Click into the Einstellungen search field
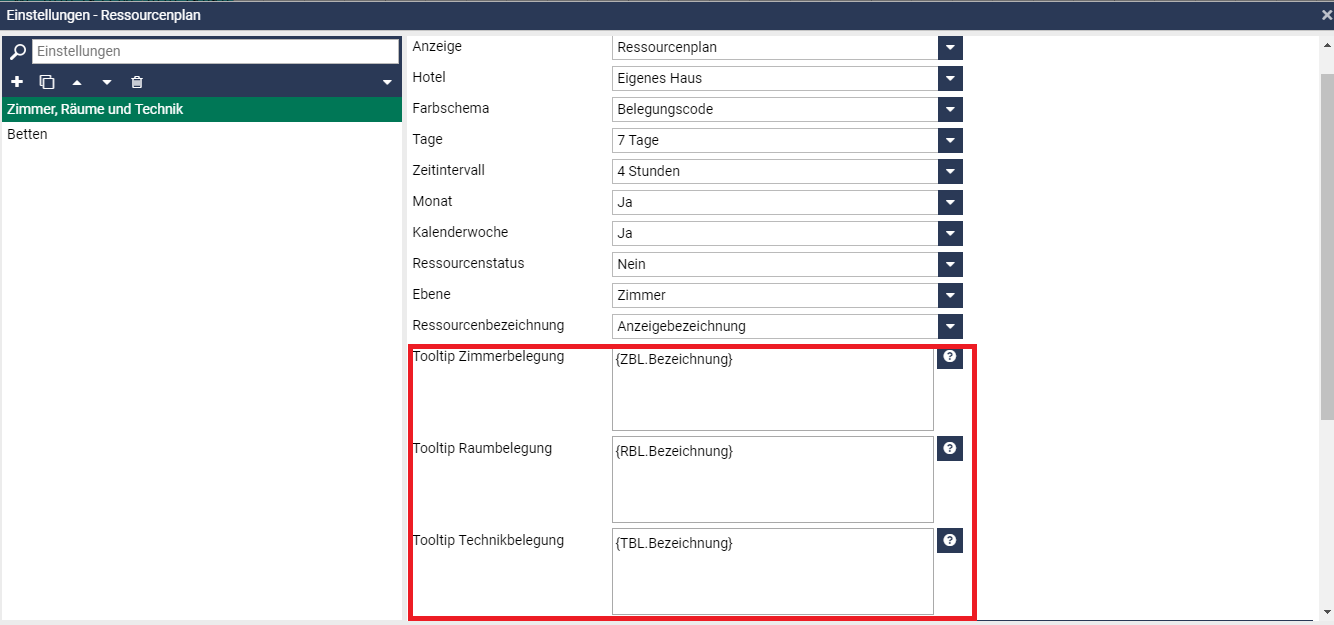This screenshot has width=1334, height=625. tap(215, 51)
